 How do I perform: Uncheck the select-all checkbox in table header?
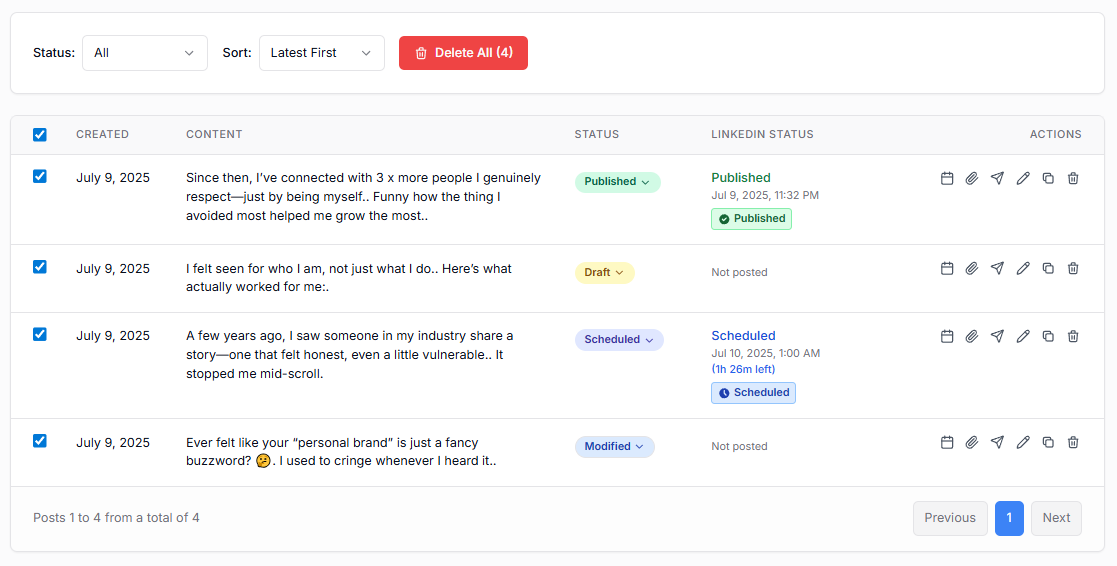(40, 135)
